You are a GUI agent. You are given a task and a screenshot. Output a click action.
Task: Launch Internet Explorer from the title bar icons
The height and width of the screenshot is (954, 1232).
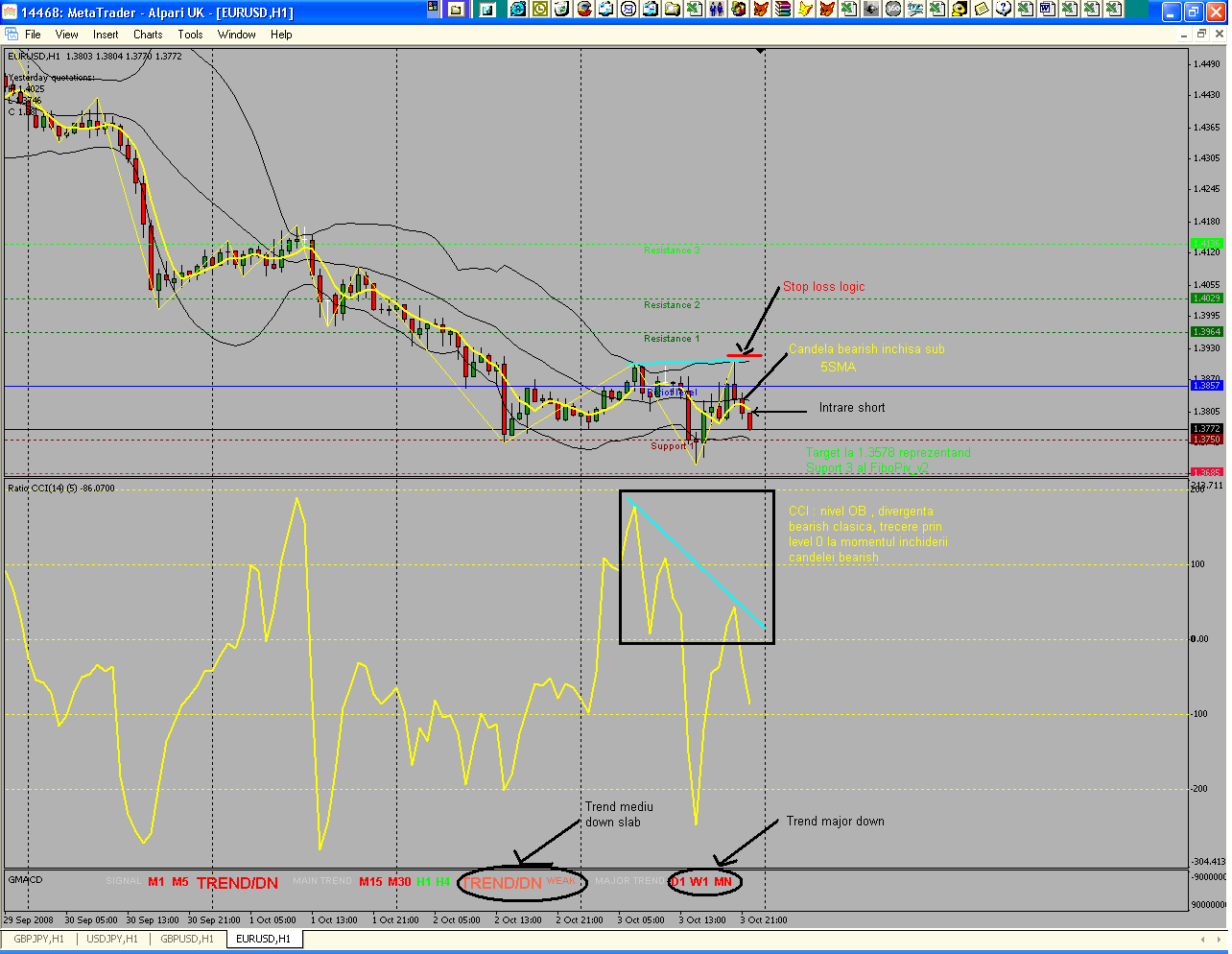[x=518, y=10]
